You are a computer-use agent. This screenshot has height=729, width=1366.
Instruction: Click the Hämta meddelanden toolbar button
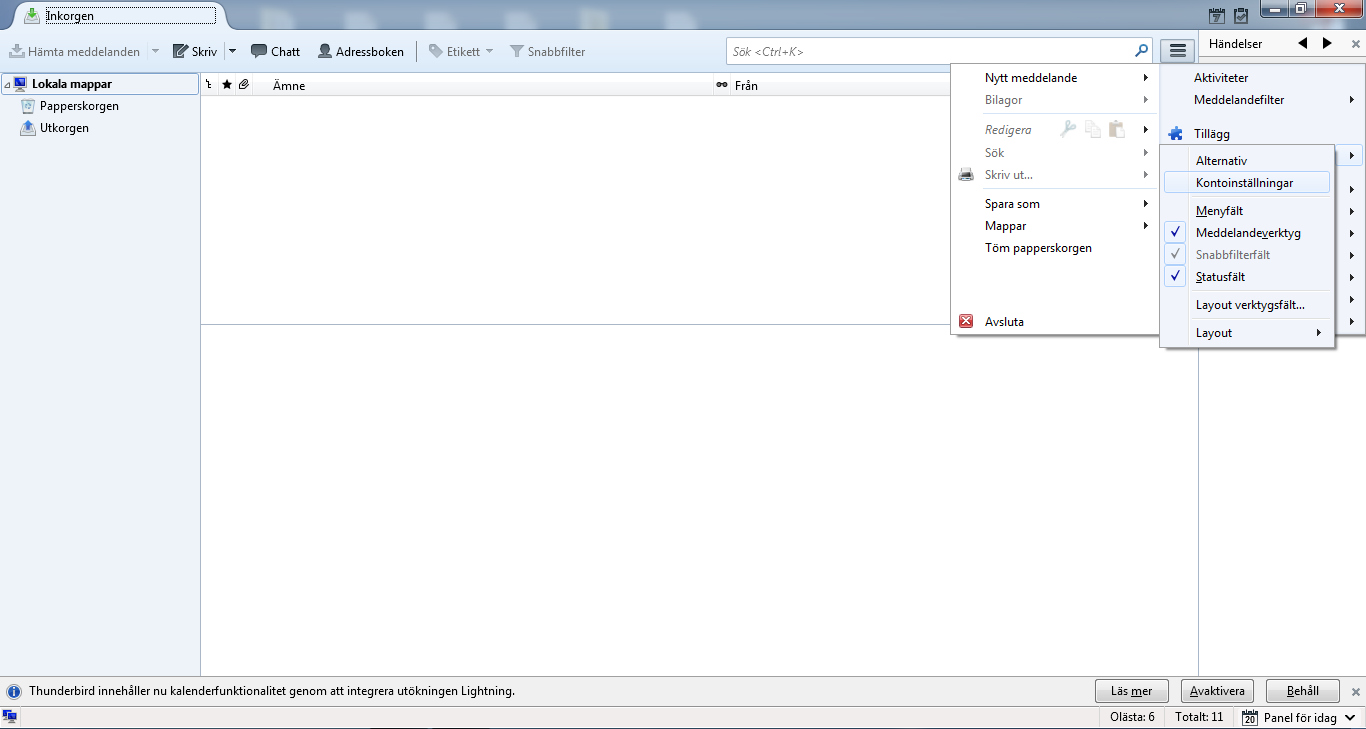(x=75, y=51)
